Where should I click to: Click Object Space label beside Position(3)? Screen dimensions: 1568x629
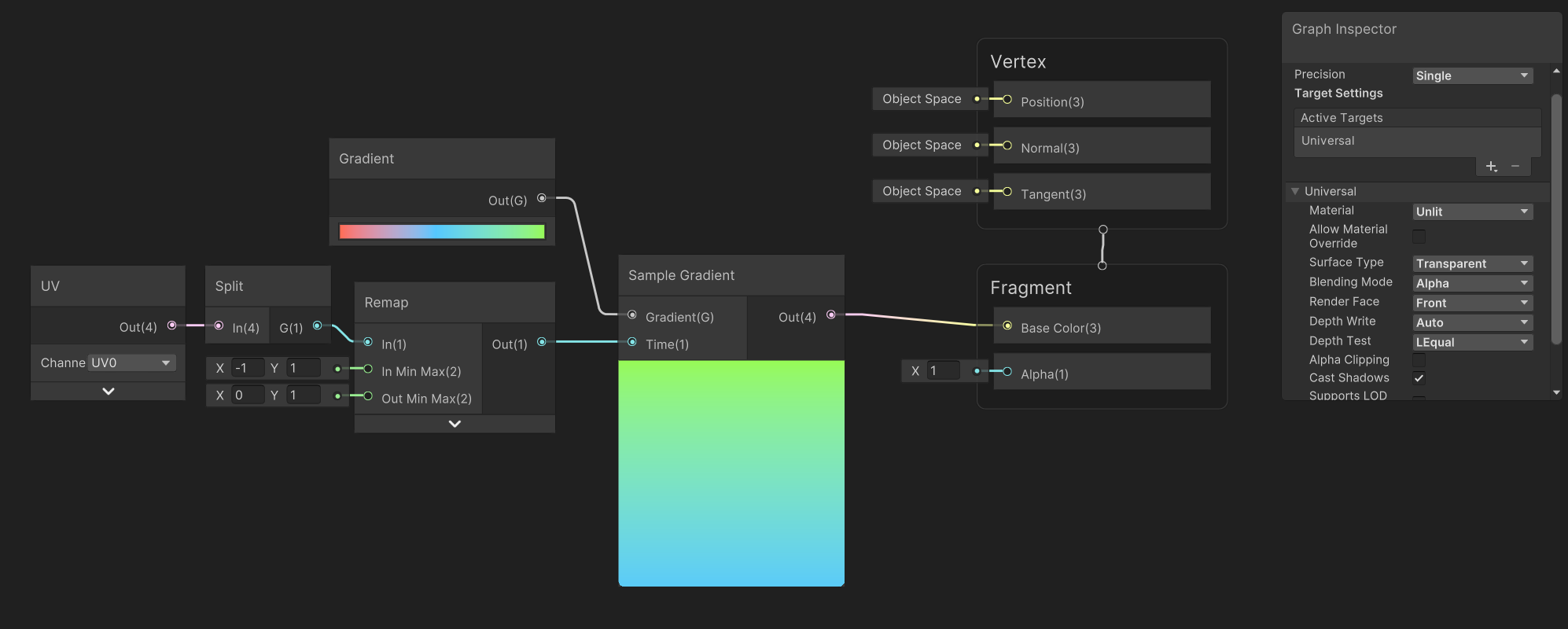point(922,99)
